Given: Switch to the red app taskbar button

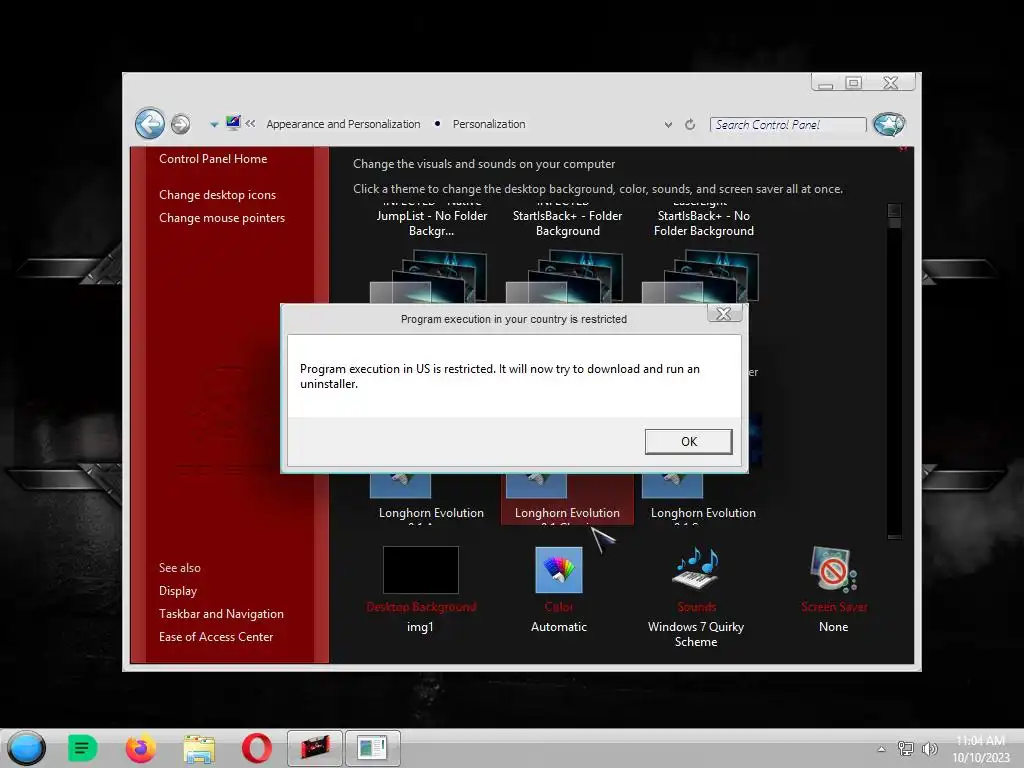Looking at the screenshot, I should [315, 748].
